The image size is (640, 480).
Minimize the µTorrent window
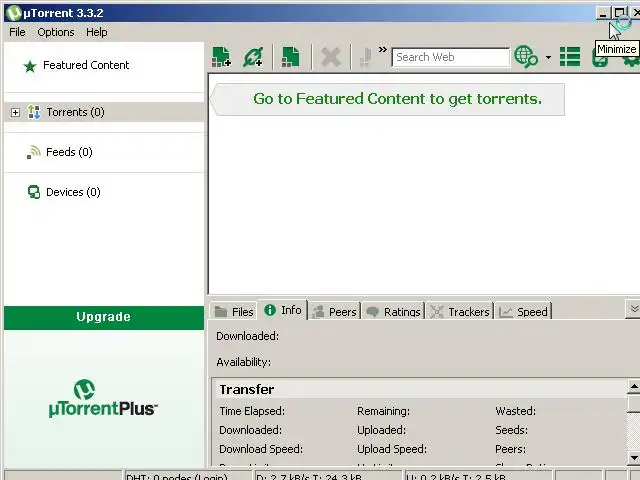pyautogui.click(x=602, y=13)
